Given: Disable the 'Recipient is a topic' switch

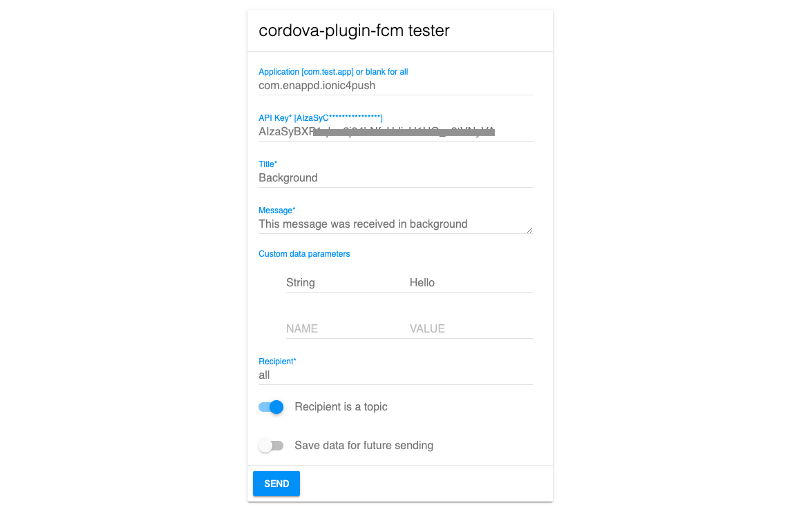Looking at the screenshot, I should click(271, 407).
